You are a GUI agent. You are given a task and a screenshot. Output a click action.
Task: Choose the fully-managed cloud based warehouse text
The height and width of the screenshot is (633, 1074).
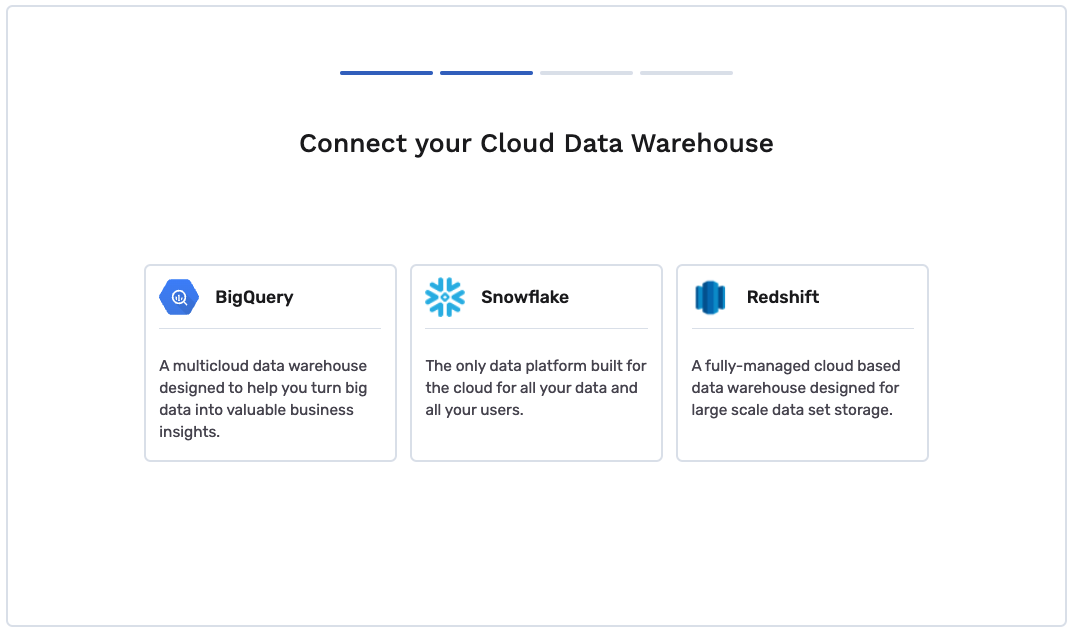coord(796,388)
